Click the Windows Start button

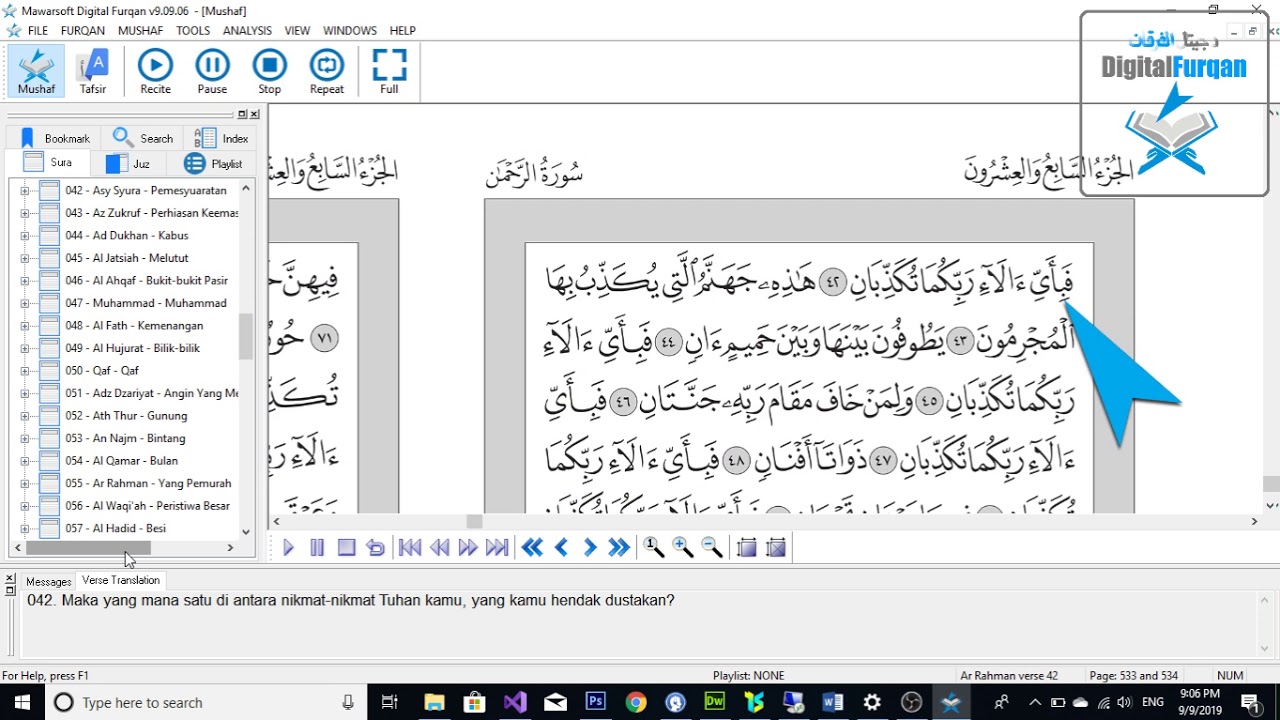point(22,702)
